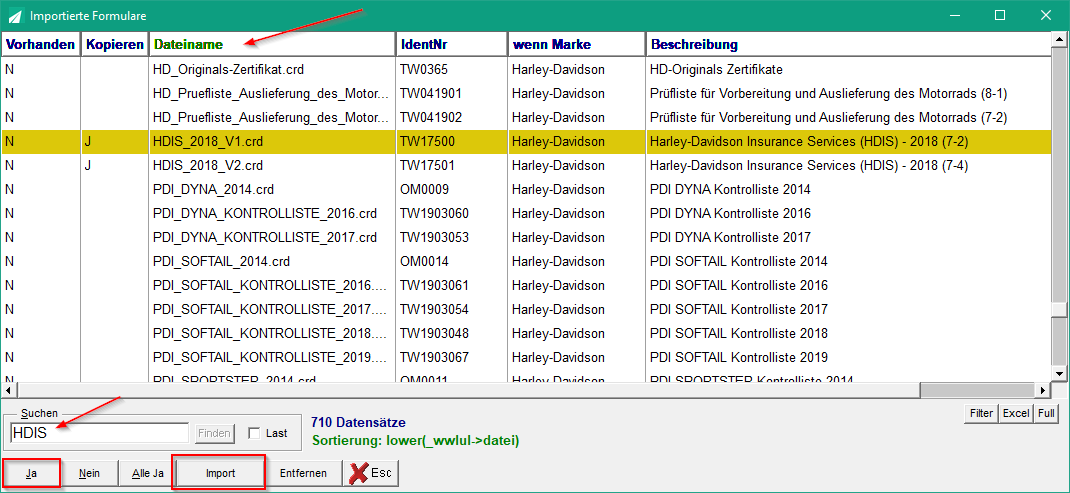The image size is (1070, 493).
Task: Click IdentNr cell TW1903067
Action: (435, 357)
